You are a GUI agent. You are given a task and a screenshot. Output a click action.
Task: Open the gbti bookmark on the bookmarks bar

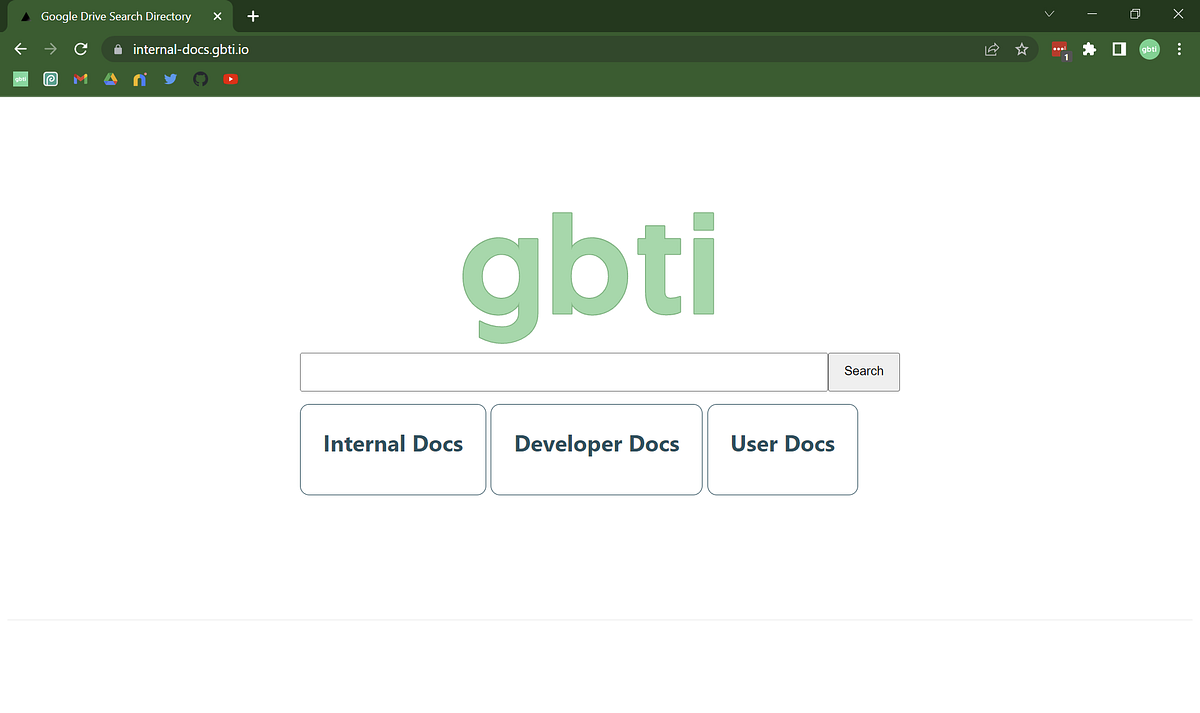20,78
